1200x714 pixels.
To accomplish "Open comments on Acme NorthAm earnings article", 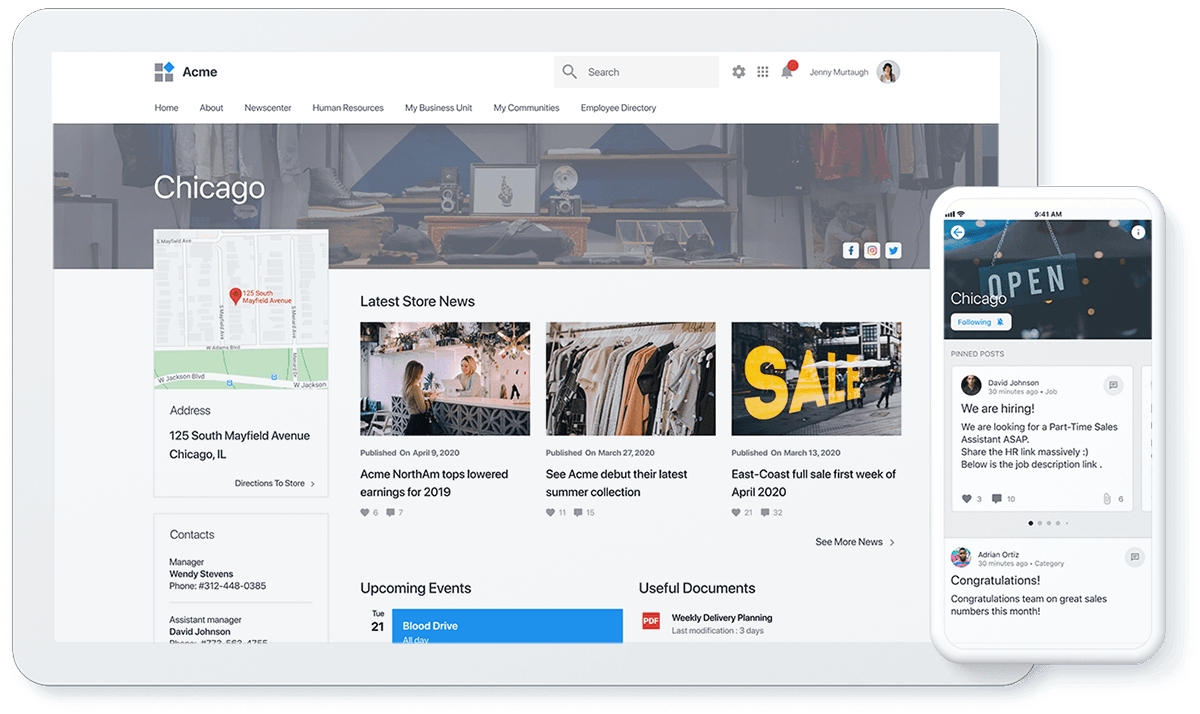I will click(x=390, y=513).
